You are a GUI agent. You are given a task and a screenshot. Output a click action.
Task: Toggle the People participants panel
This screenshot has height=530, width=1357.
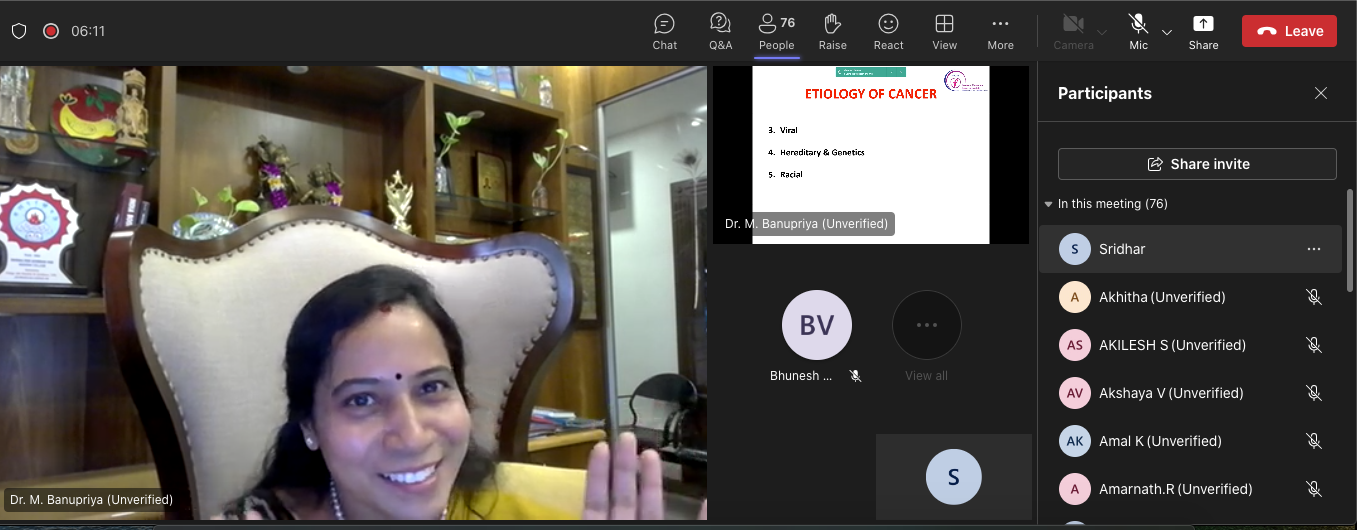coord(776,31)
